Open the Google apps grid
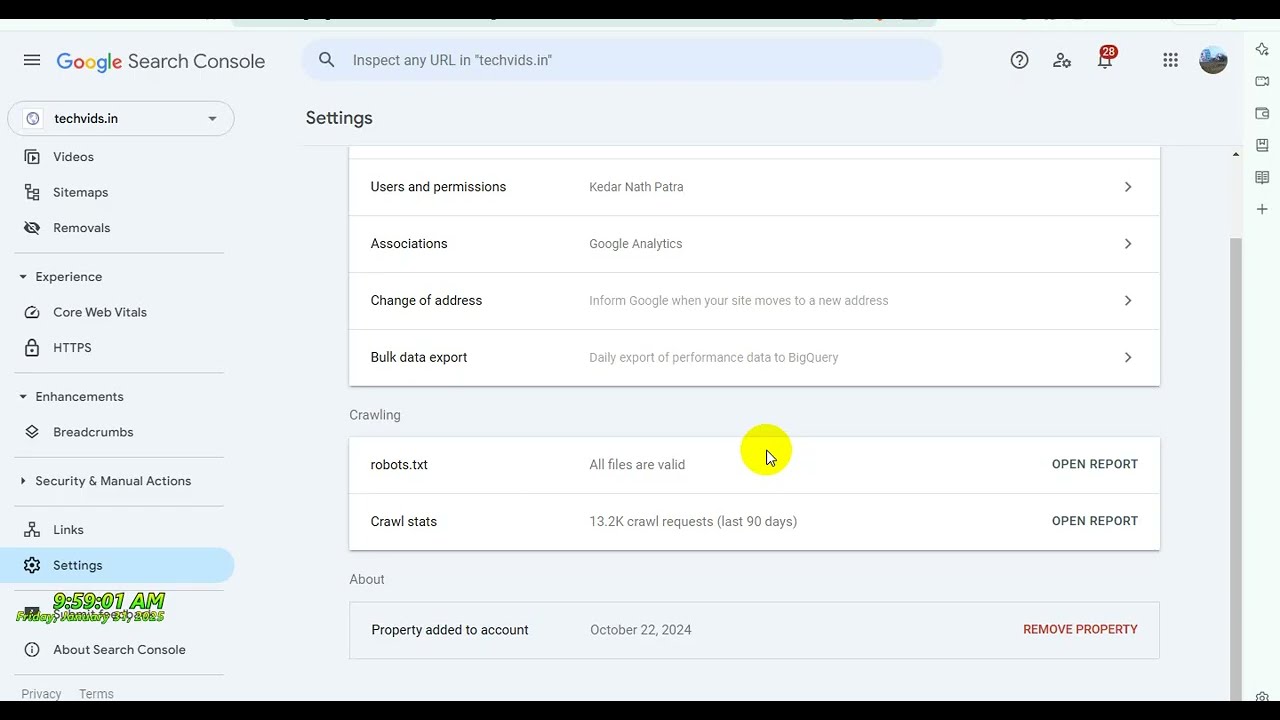Viewport: 1280px width, 720px height. tap(1170, 60)
